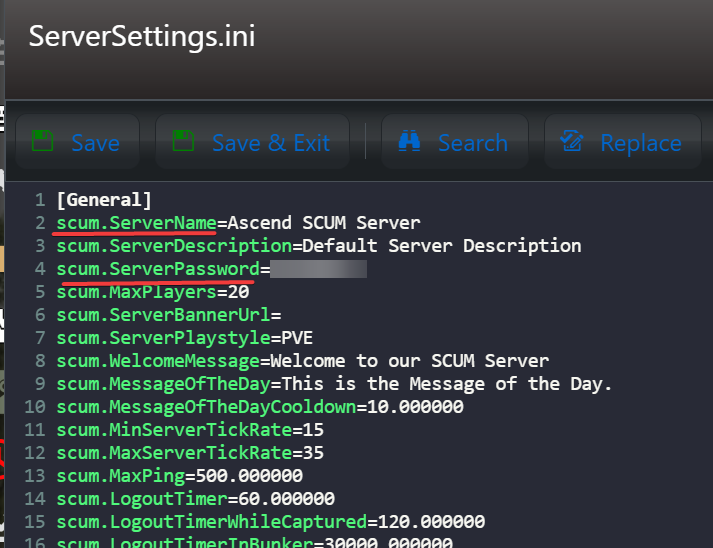The height and width of the screenshot is (548, 713).
Task: Click the scum.MessageOfTheDayCooldown line
Action: tap(260, 407)
